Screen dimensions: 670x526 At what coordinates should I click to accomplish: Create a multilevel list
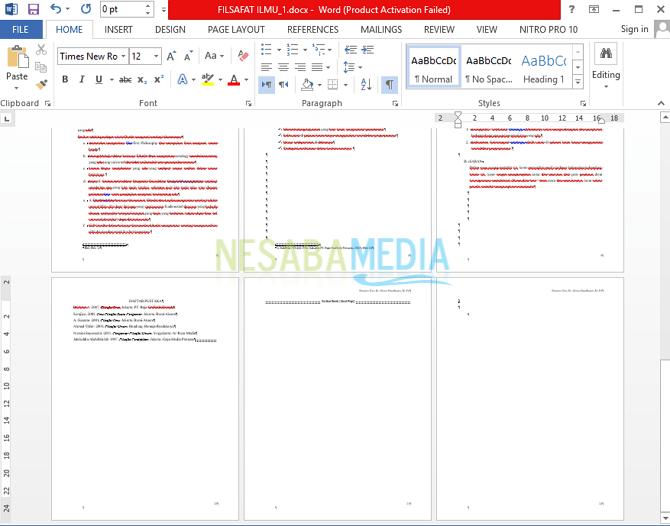(x=318, y=50)
